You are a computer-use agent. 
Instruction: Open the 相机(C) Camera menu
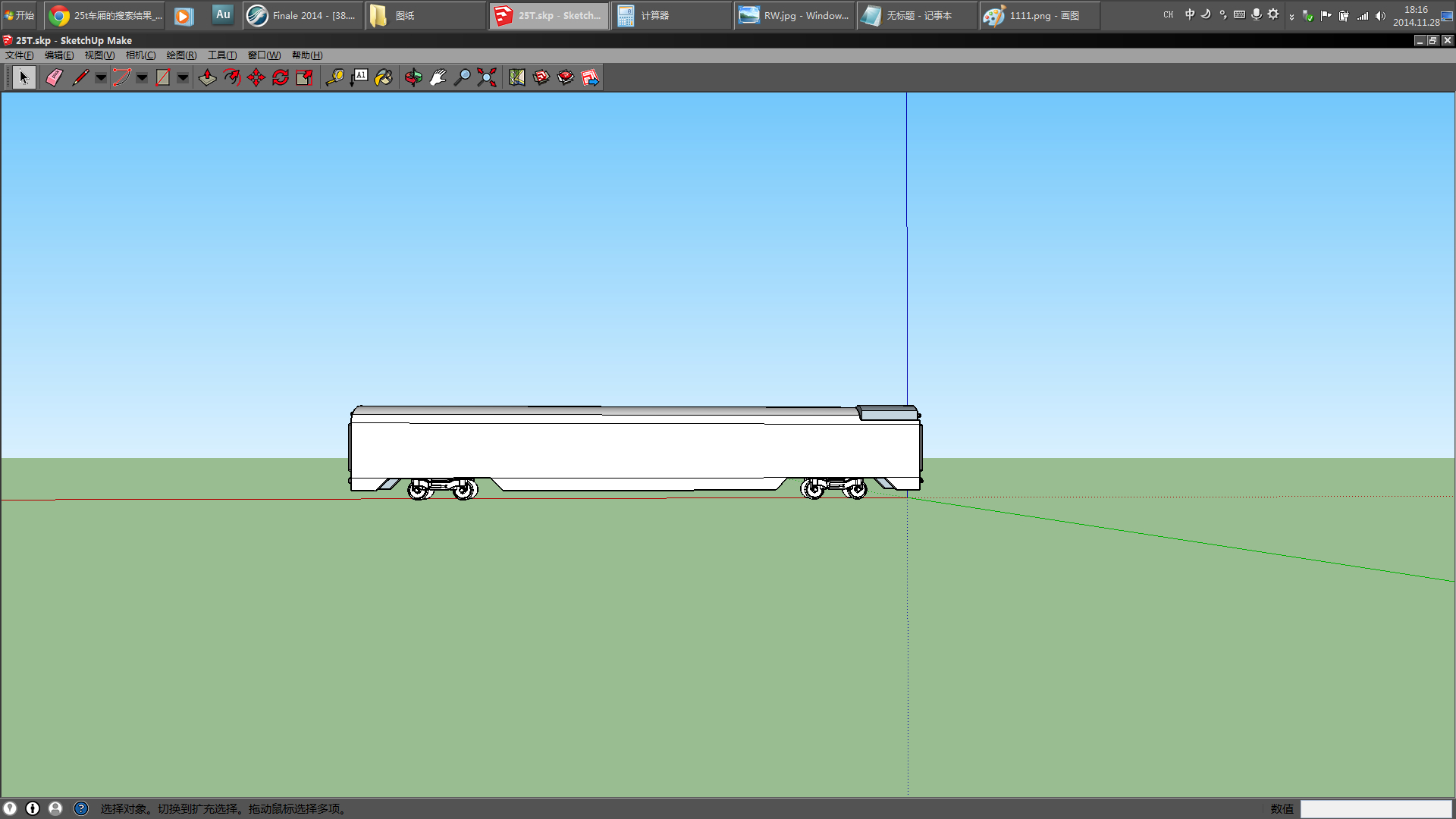pyautogui.click(x=140, y=55)
